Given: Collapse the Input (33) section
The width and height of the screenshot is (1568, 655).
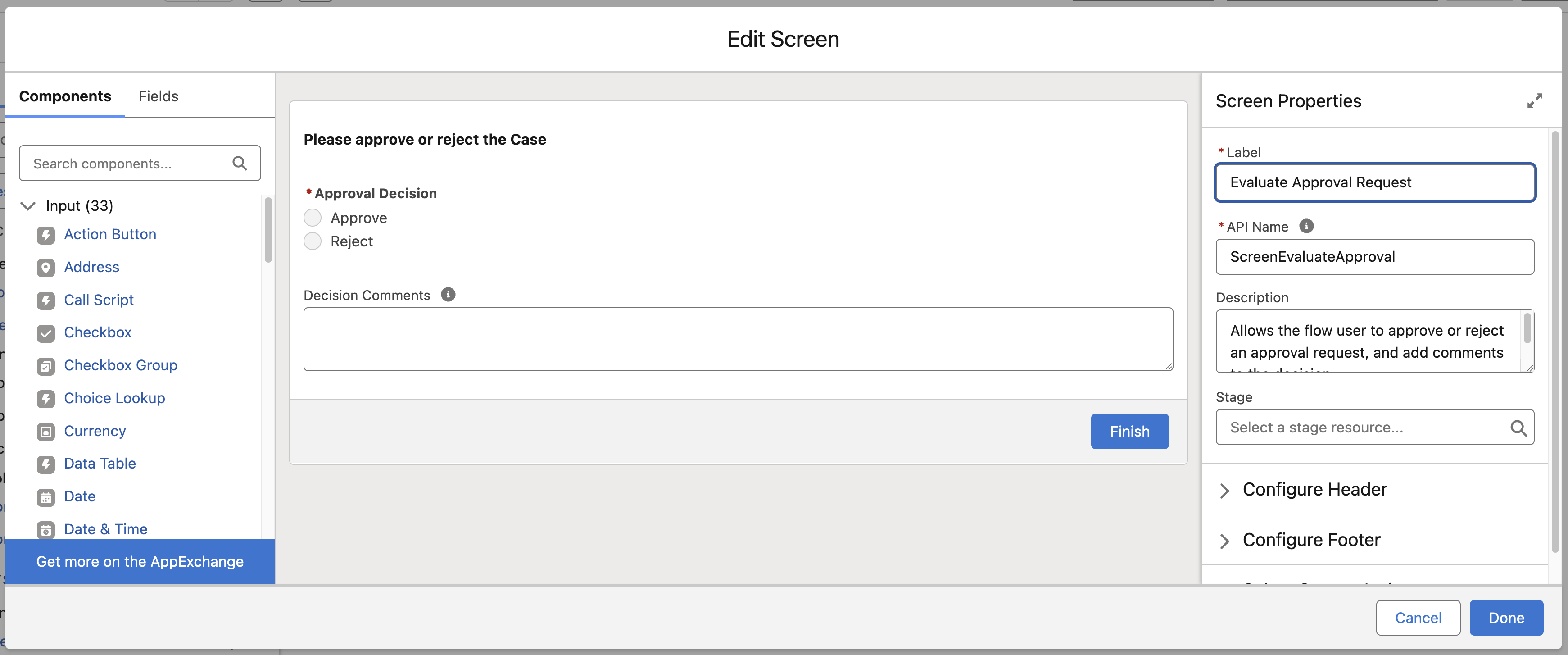Looking at the screenshot, I should [x=27, y=206].
